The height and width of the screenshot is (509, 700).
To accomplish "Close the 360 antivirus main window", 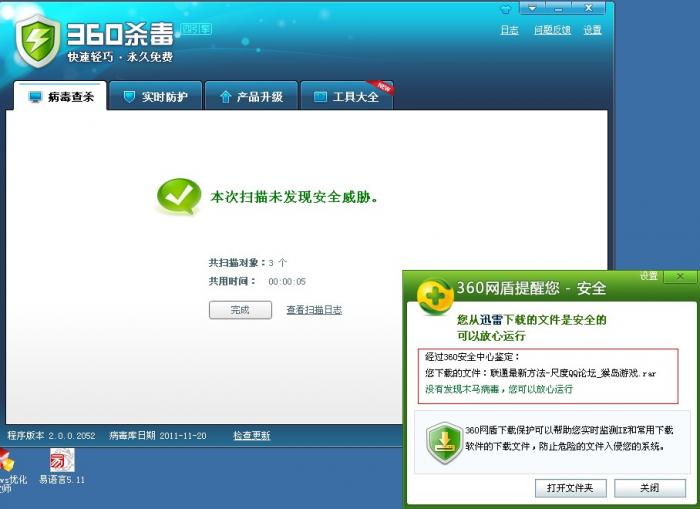I will [x=589, y=8].
